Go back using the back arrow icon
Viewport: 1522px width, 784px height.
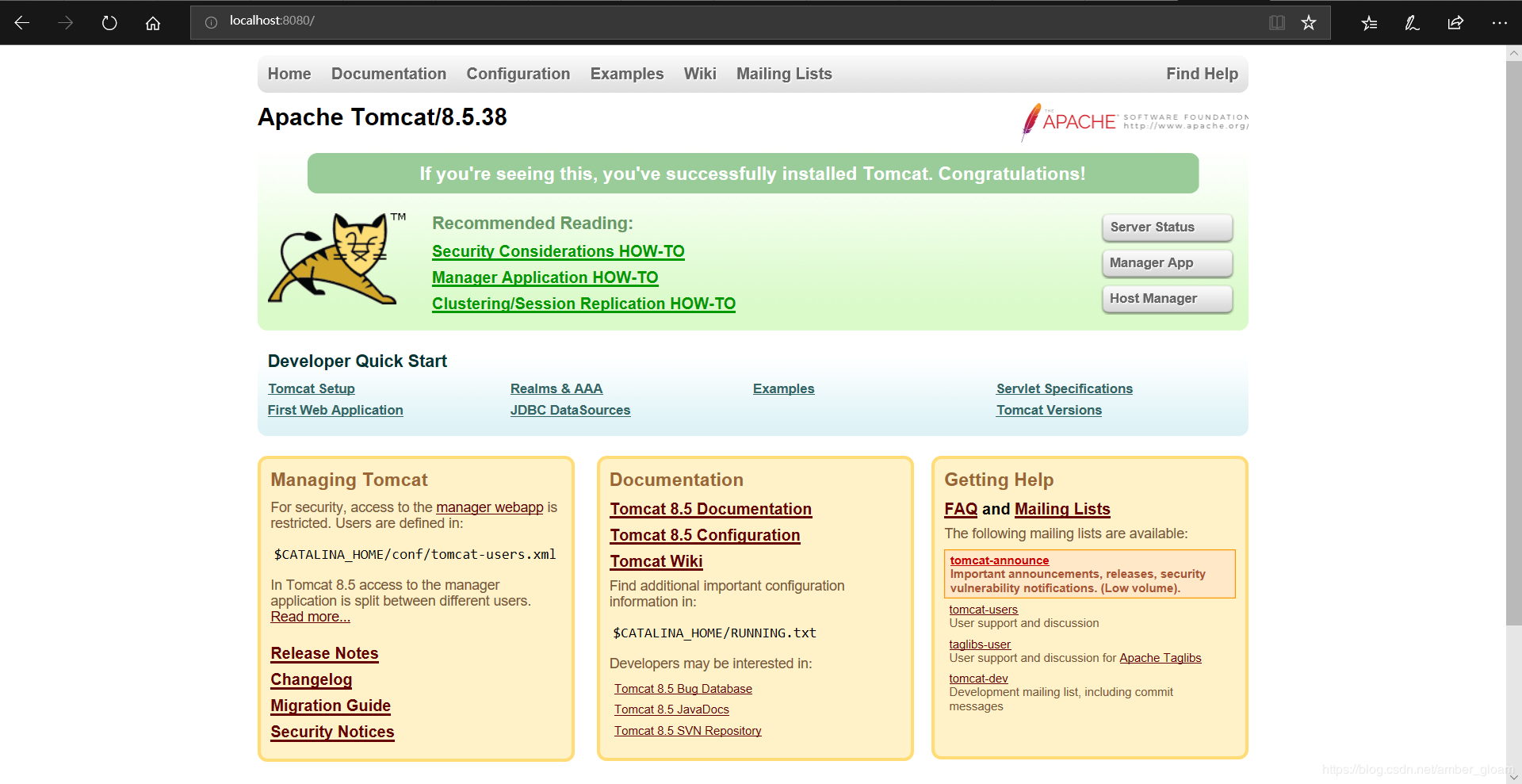coord(22,22)
